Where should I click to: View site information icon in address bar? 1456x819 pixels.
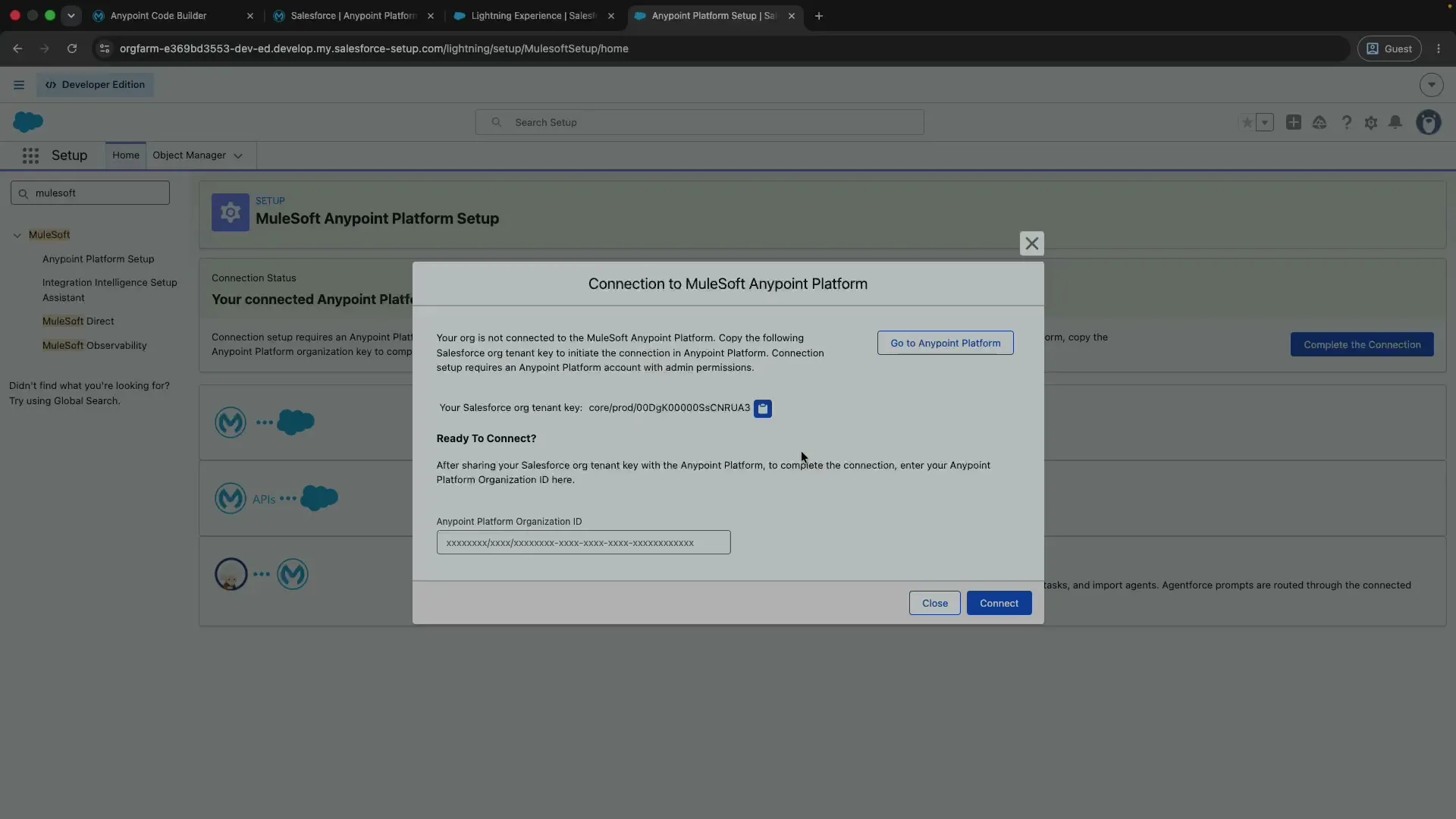click(x=105, y=49)
